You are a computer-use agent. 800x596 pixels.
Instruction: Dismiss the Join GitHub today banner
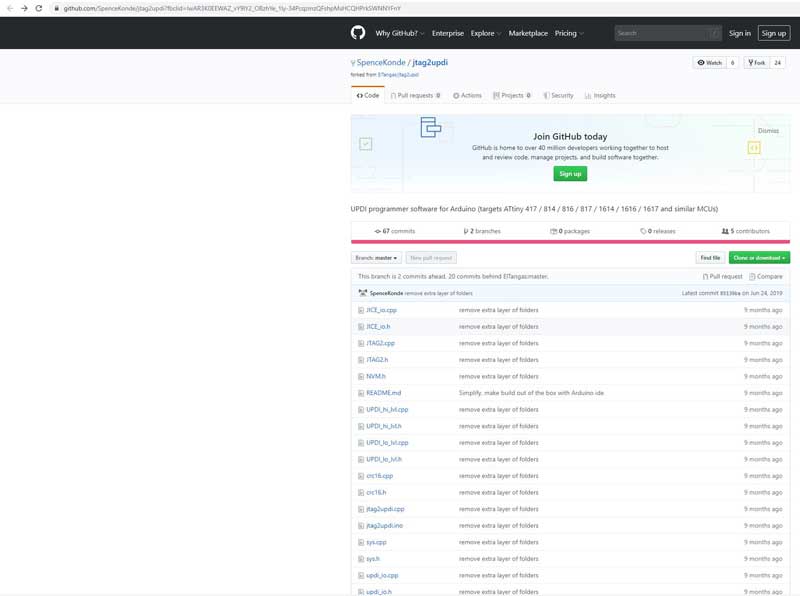click(768, 131)
